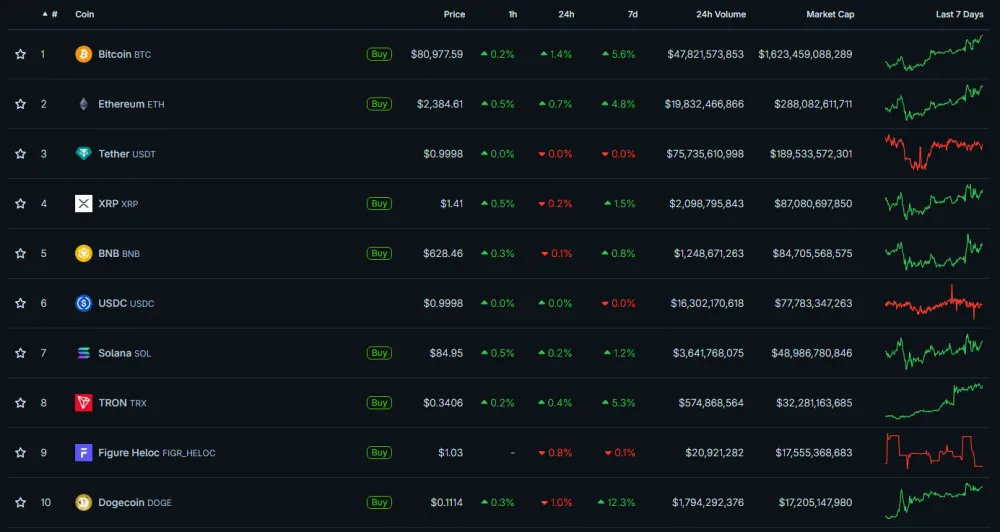1000x532 pixels.
Task: Favorite Ethereum with its star
Action: (x=20, y=104)
